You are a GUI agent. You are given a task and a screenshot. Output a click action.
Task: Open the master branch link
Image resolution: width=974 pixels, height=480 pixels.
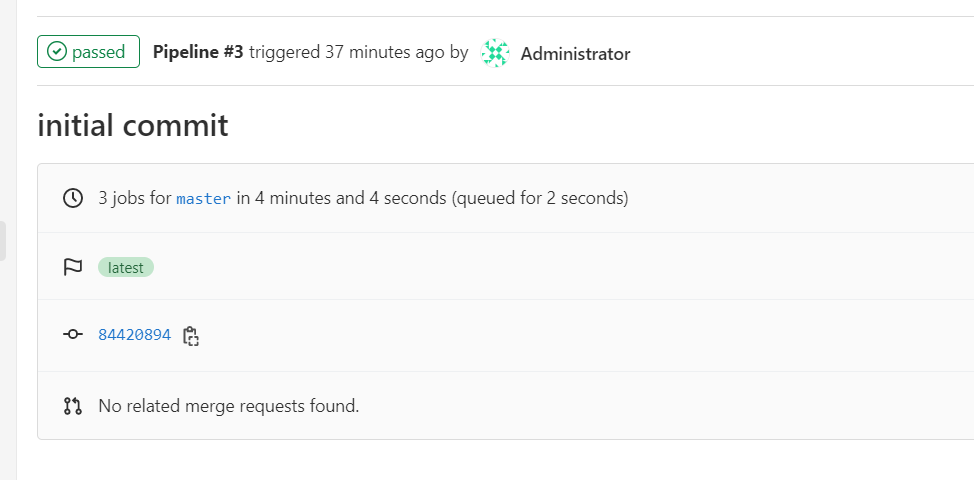pyautogui.click(x=204, y=199)
